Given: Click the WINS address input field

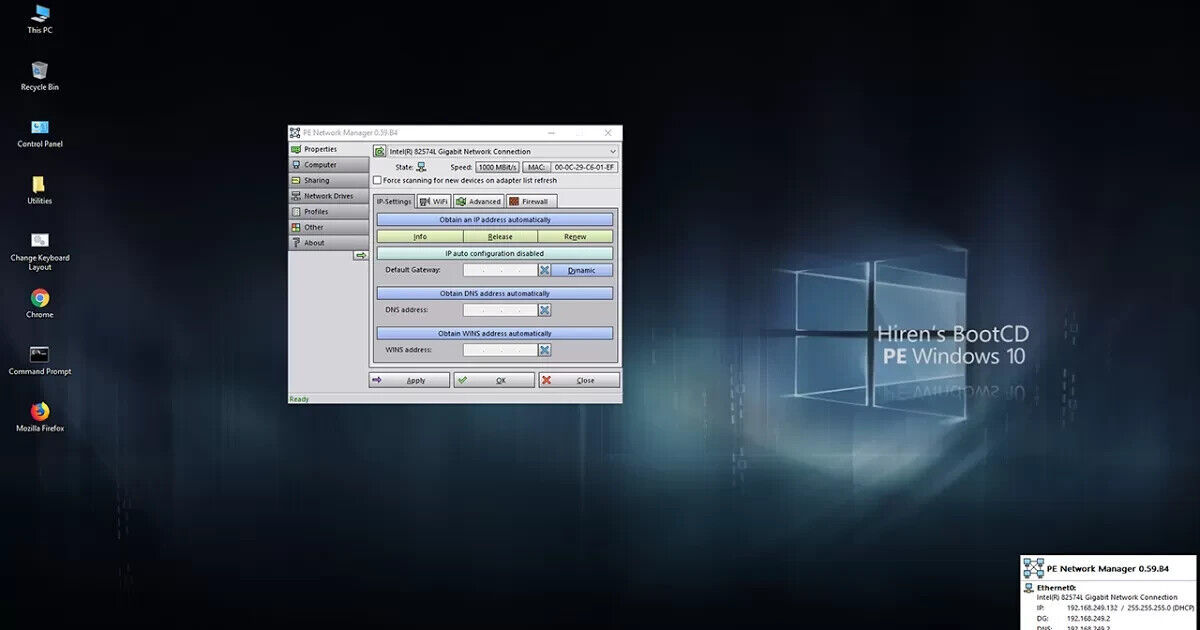Looking at the screenshot, I should click(x=500, y=350).
